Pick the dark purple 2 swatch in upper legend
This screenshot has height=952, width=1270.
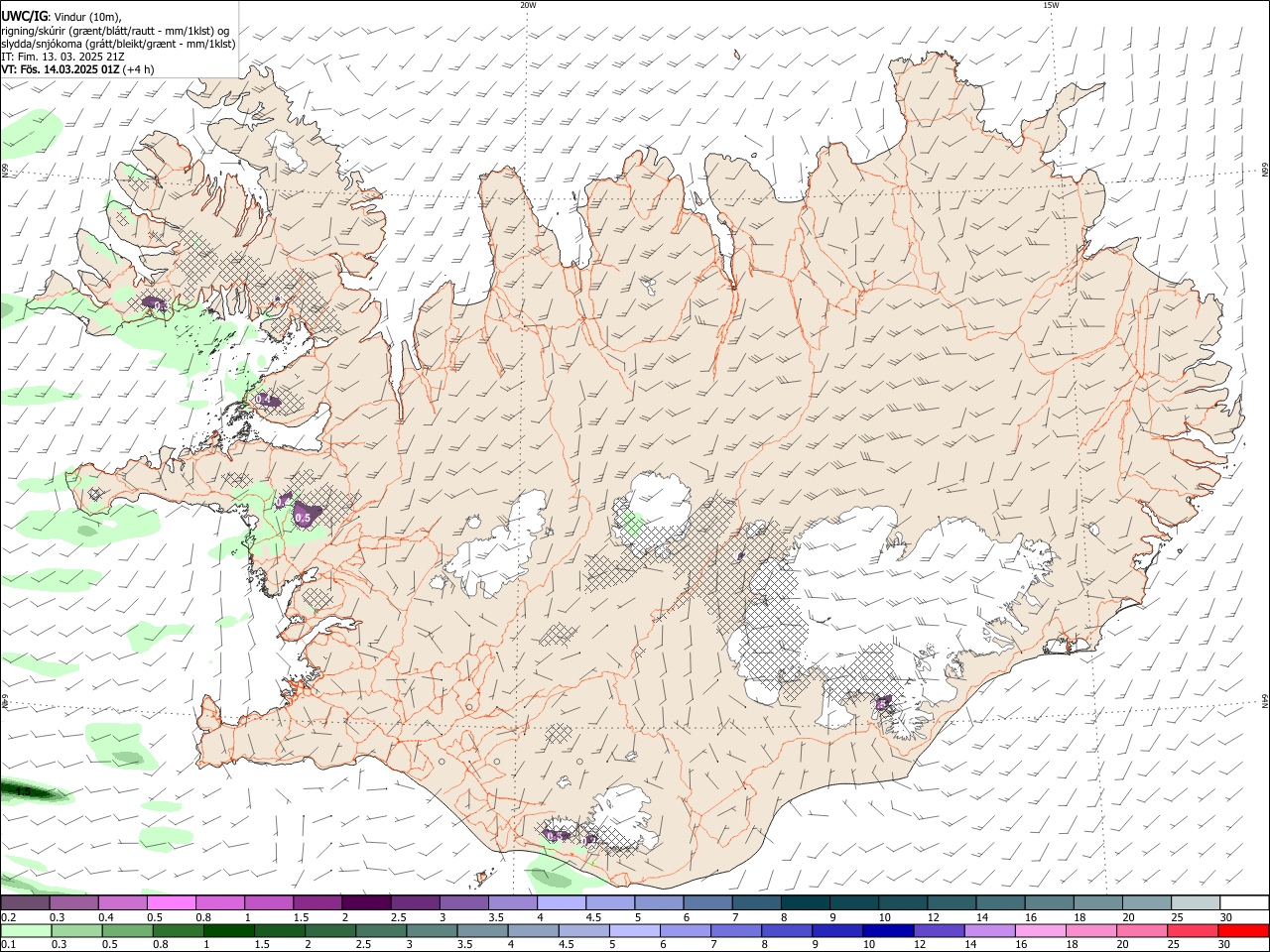366,903
